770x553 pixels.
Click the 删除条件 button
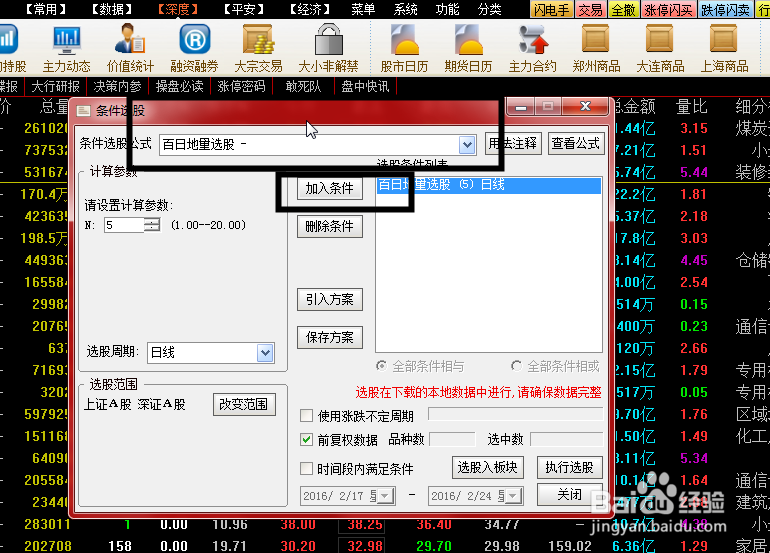[330, 226]
